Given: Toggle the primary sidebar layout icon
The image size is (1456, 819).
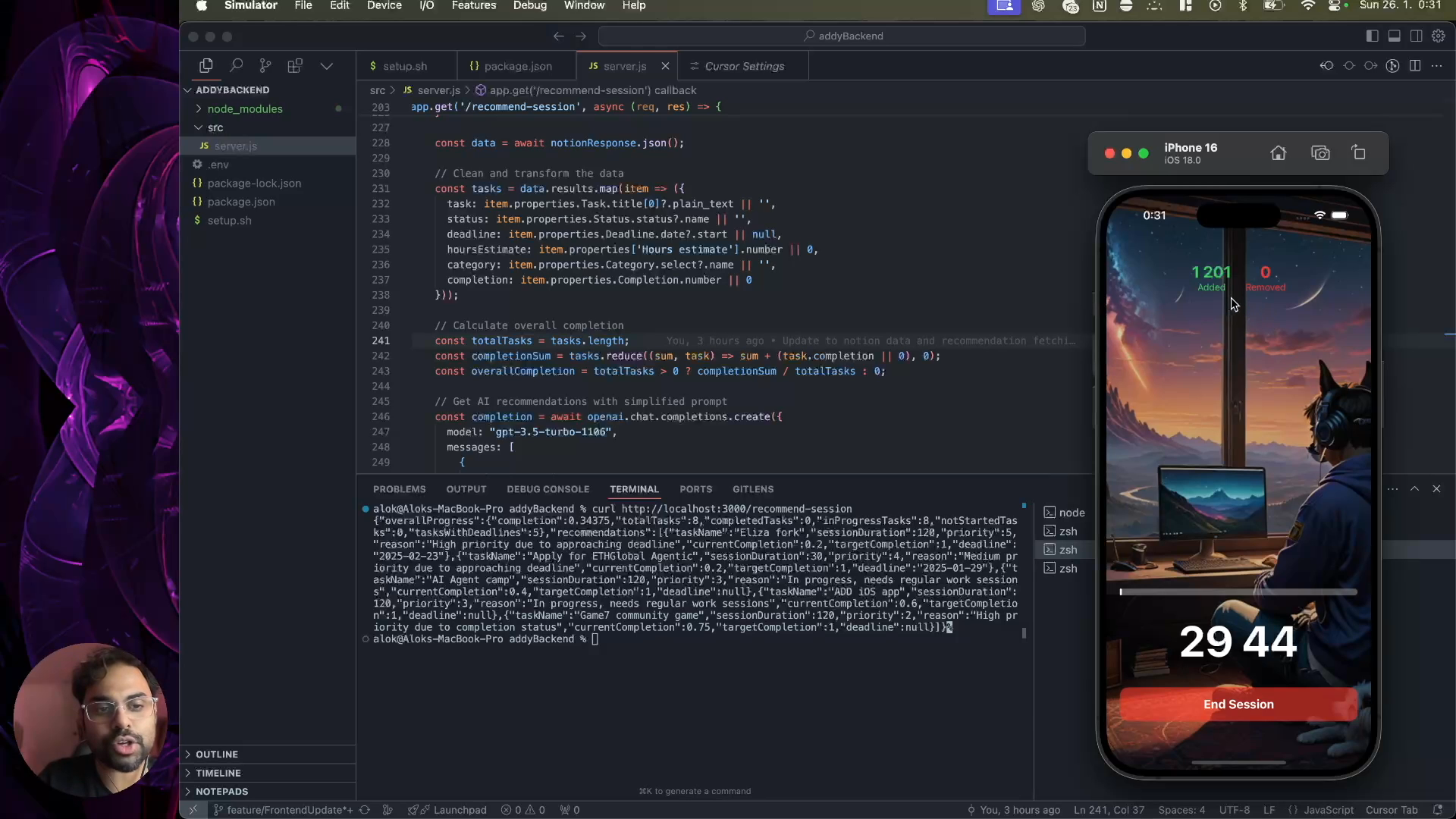Looking at the screenshot, I should click(x=1372, y=36).
